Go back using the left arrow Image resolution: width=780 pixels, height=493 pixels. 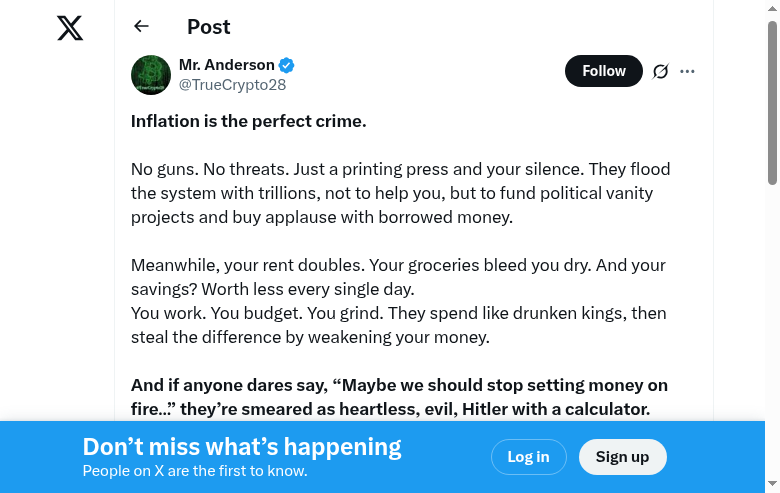pos(141,27)
